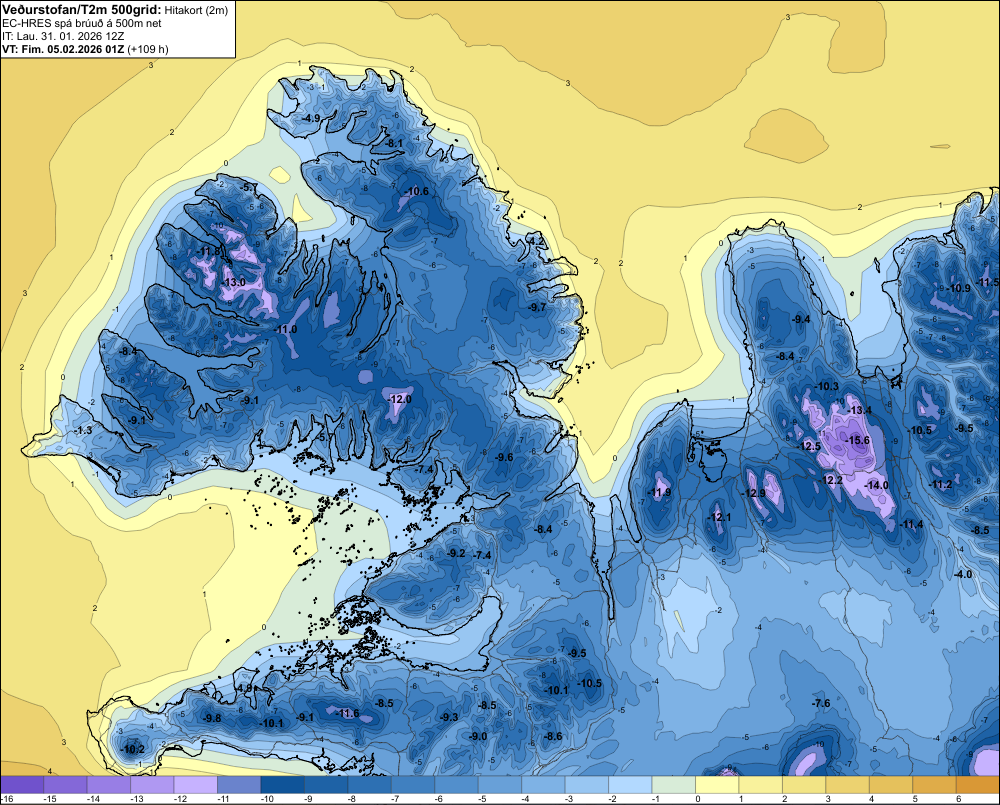1000x805 pixels.
Task: Click the -11.4 temperature value
Action: click(x=911, y=524)
